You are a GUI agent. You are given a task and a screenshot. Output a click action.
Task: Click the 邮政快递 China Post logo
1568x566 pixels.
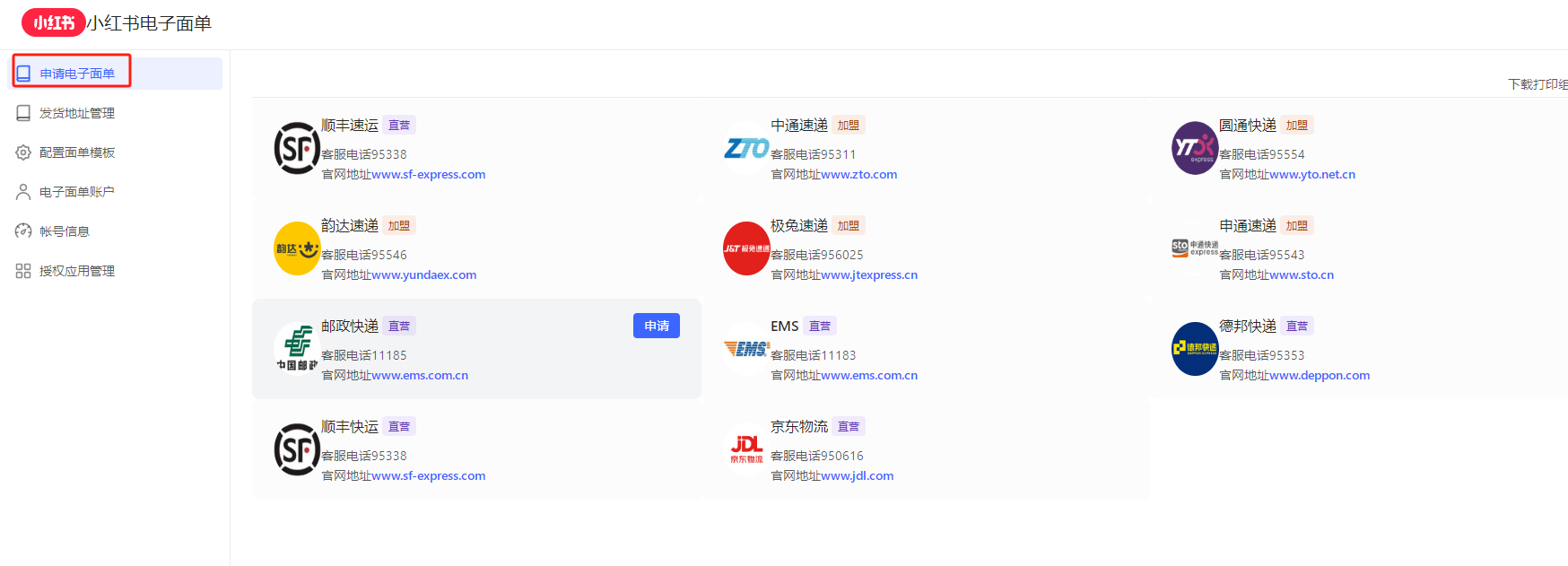pyautogui.click(x=297, y=349)
